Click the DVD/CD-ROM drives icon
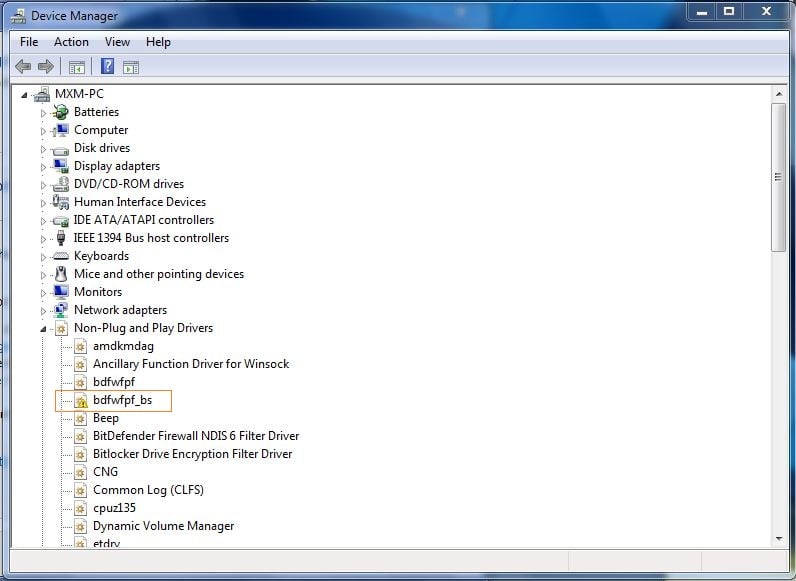Screen dimensions: 796x581 point(60,184)
